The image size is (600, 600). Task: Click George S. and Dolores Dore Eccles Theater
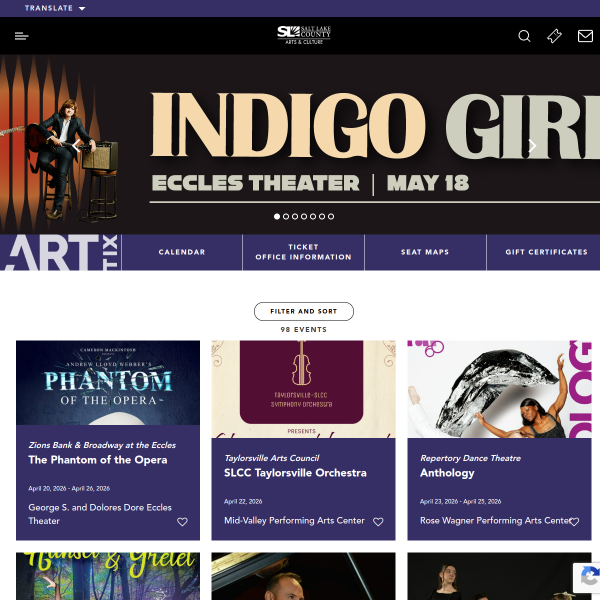[x=100, y=514]
